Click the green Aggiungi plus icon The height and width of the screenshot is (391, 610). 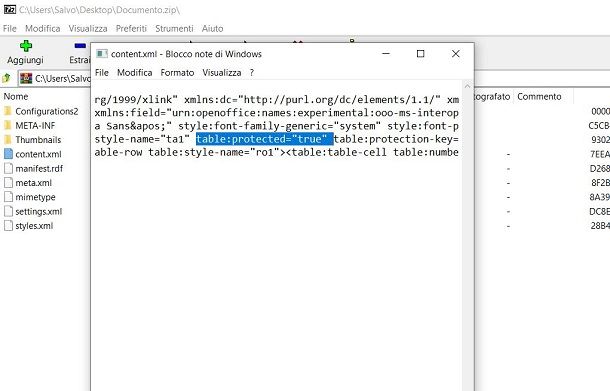[26, 46]
